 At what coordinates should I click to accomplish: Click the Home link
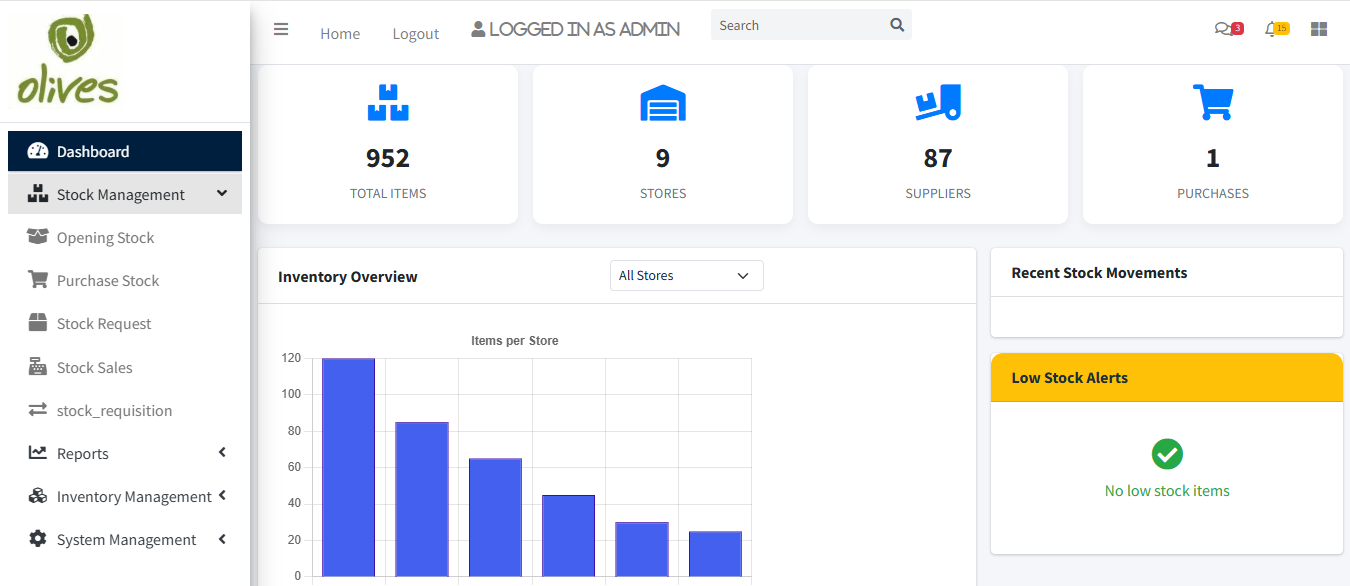tap(340, 34)
